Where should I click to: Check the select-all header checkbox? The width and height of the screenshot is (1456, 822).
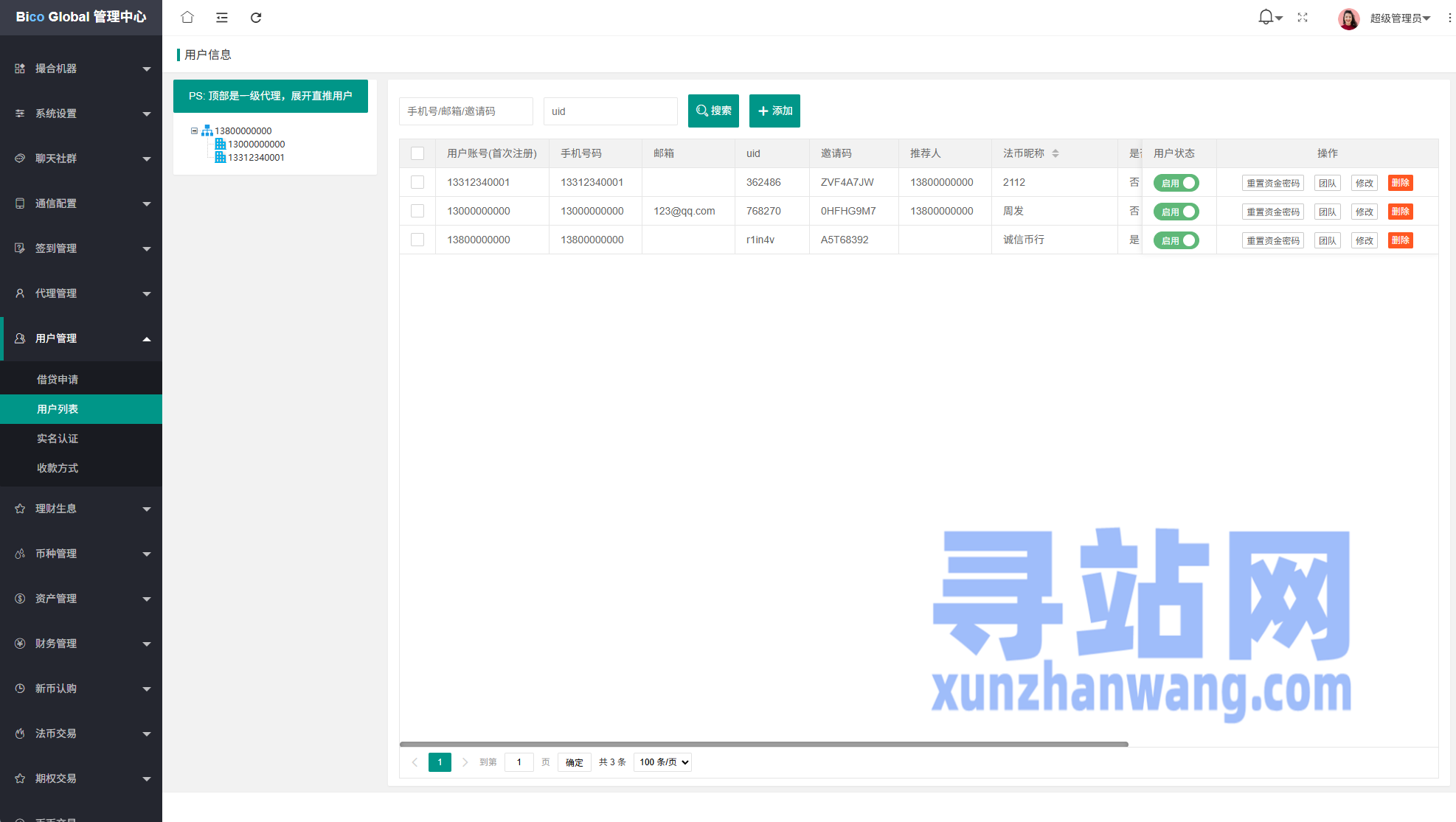pos(417,153)
